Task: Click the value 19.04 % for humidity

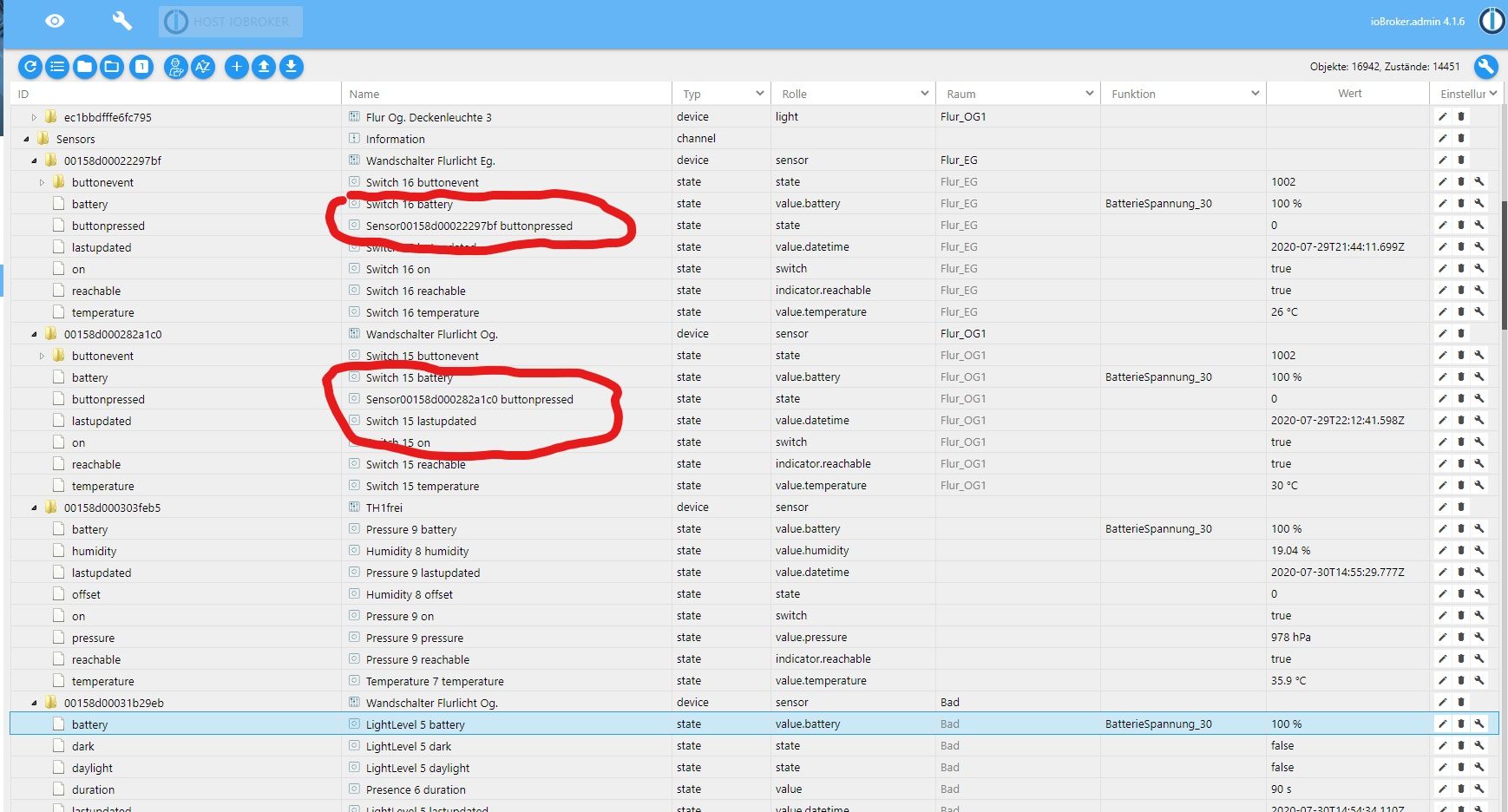Action: pos(1291,551)
